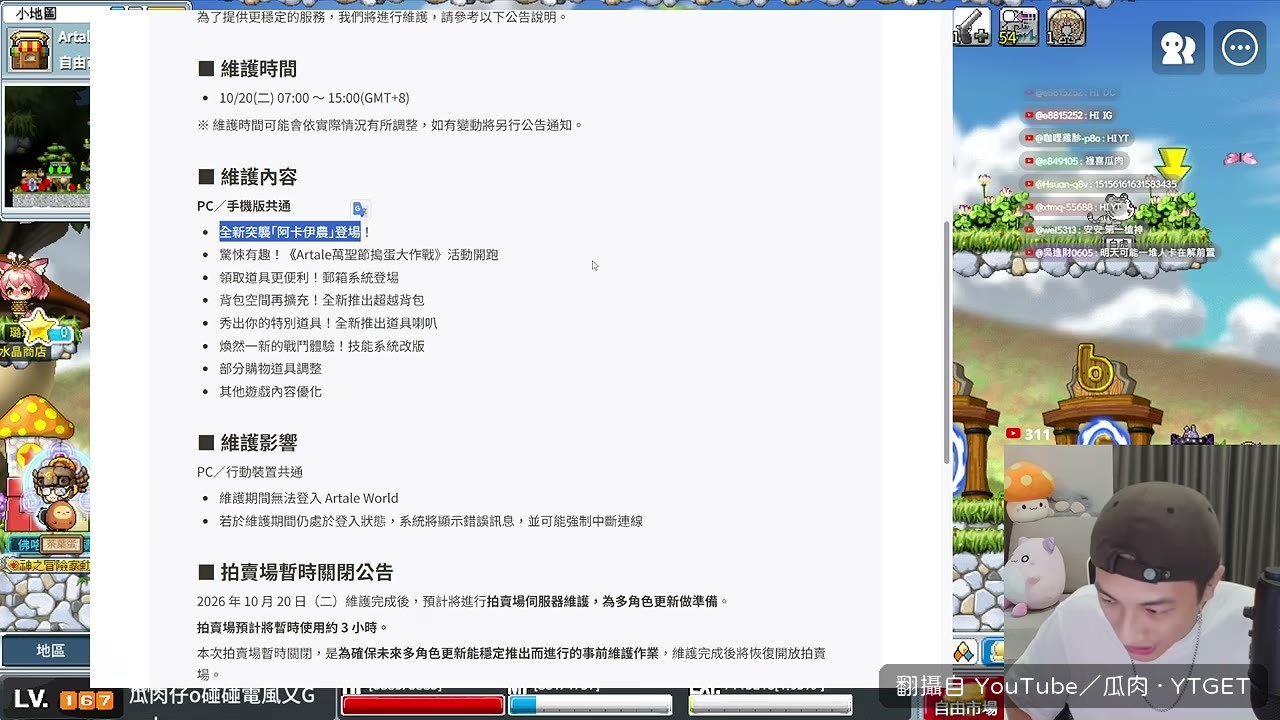Click the Google Translate popup icon
This screenshot has height=720, width=1280.
coord(360,209)
